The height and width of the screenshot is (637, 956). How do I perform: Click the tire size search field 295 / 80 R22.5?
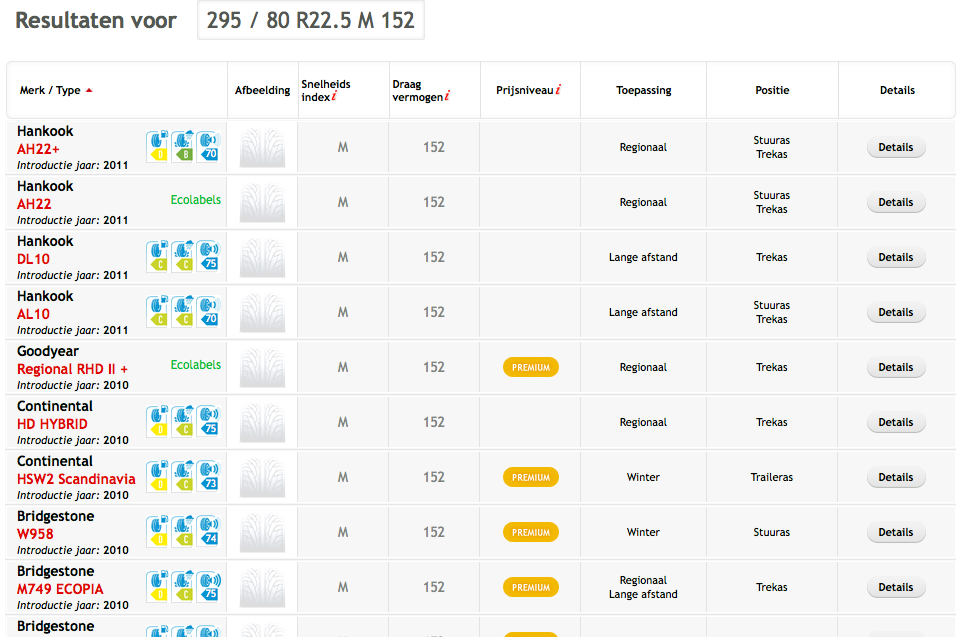coord(311,20)
